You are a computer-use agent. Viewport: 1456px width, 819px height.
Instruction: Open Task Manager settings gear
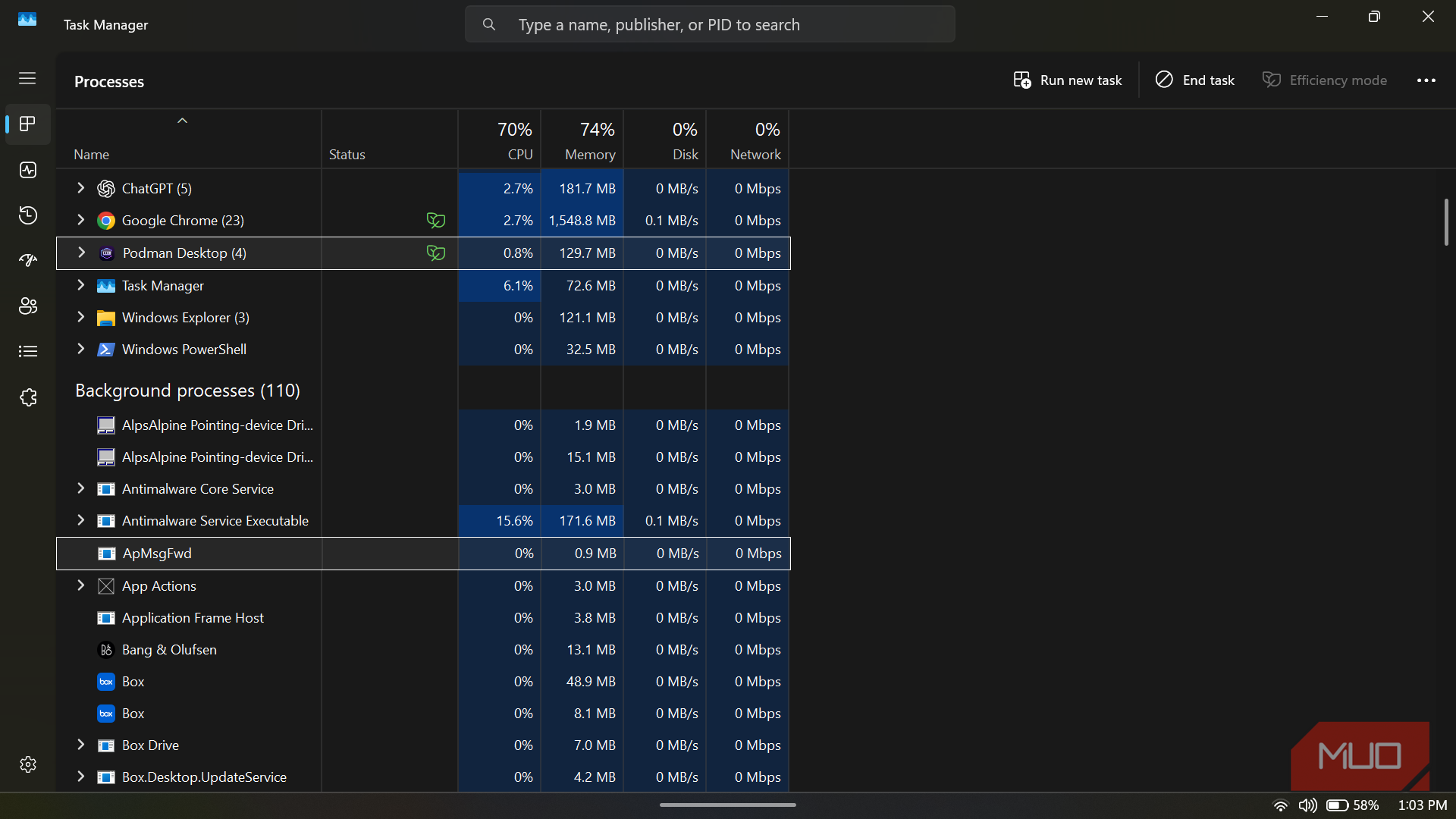pos(28,764)
